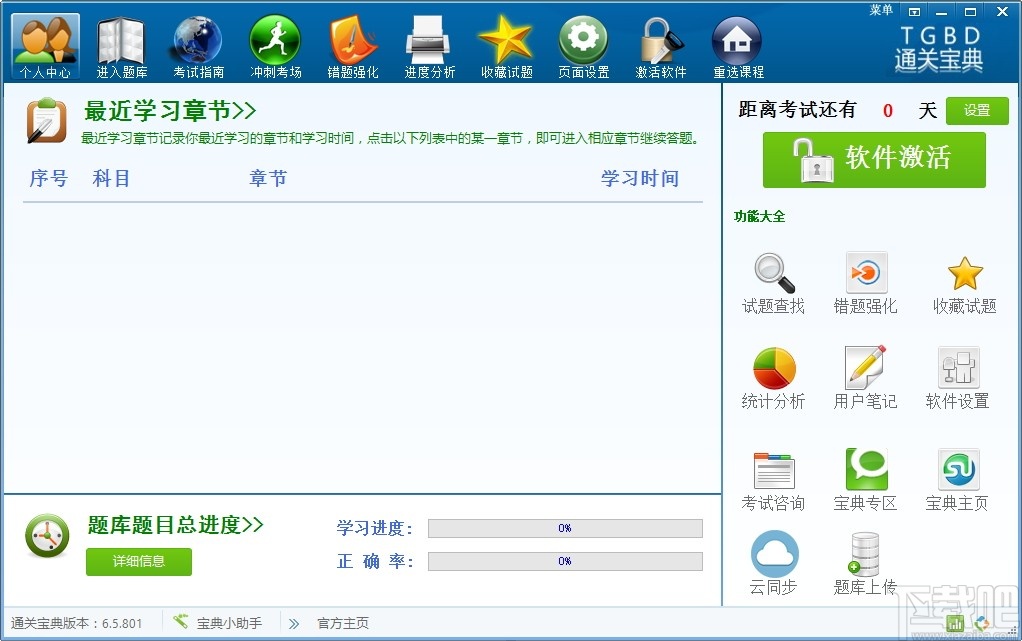
Task: Open the 统计分析 statistics panel
Action: (x=773, y=378)
